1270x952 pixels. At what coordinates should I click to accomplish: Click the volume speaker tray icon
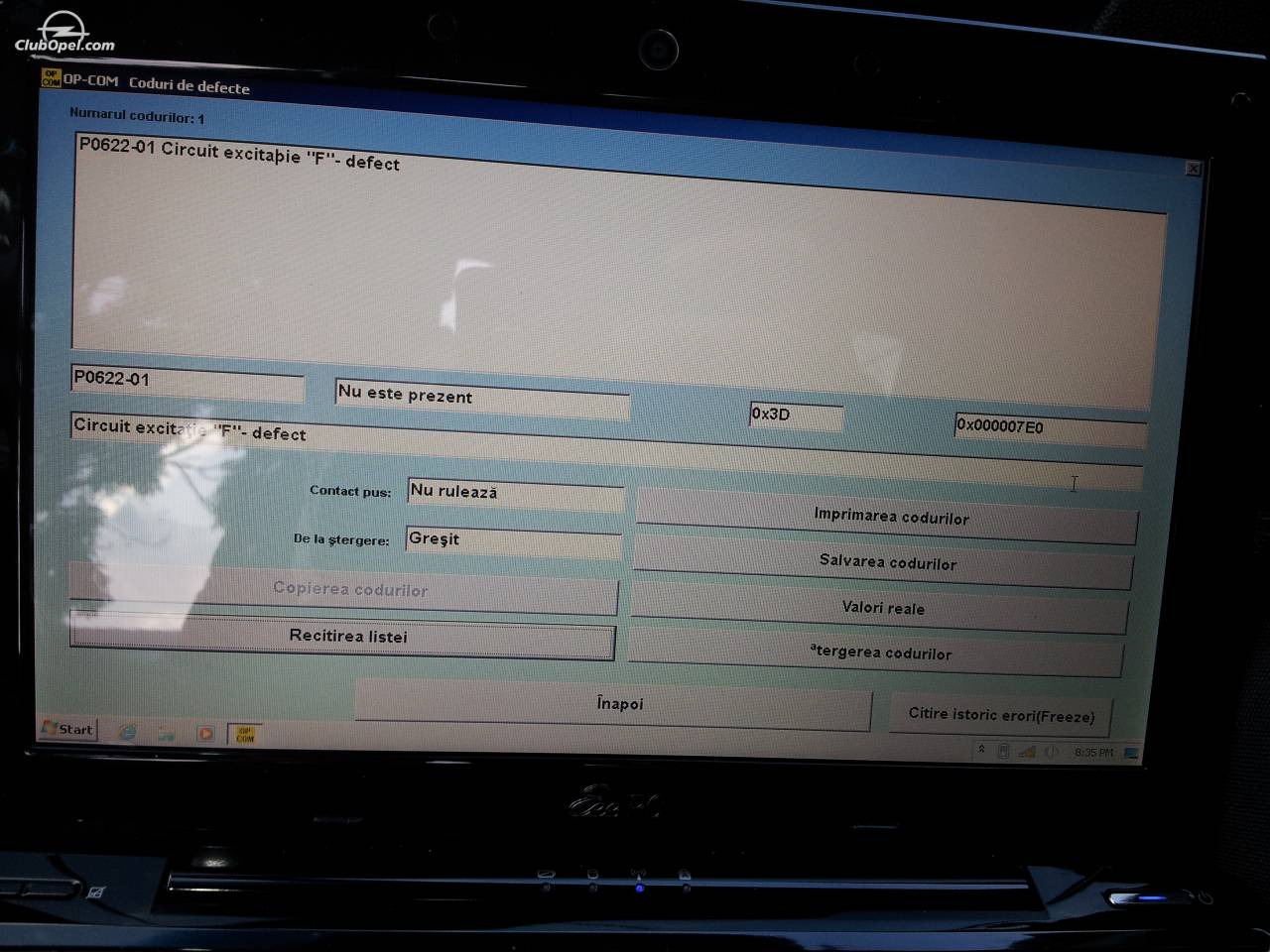coord(1052,752)
